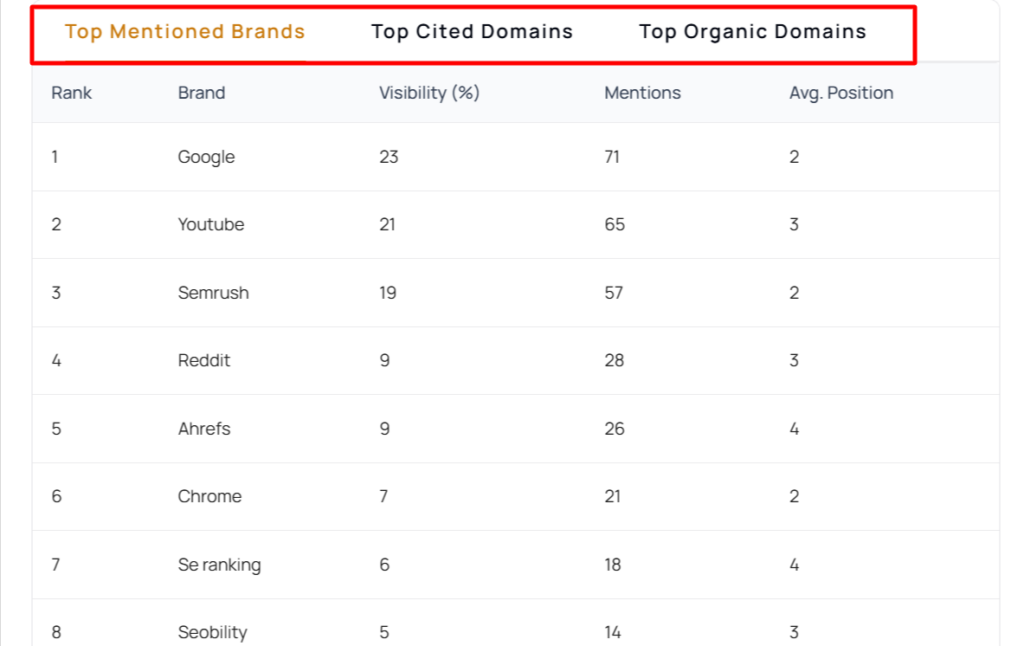1024x646 pixels.
Task: Sort by the Mentions column header
Action: 642,93
